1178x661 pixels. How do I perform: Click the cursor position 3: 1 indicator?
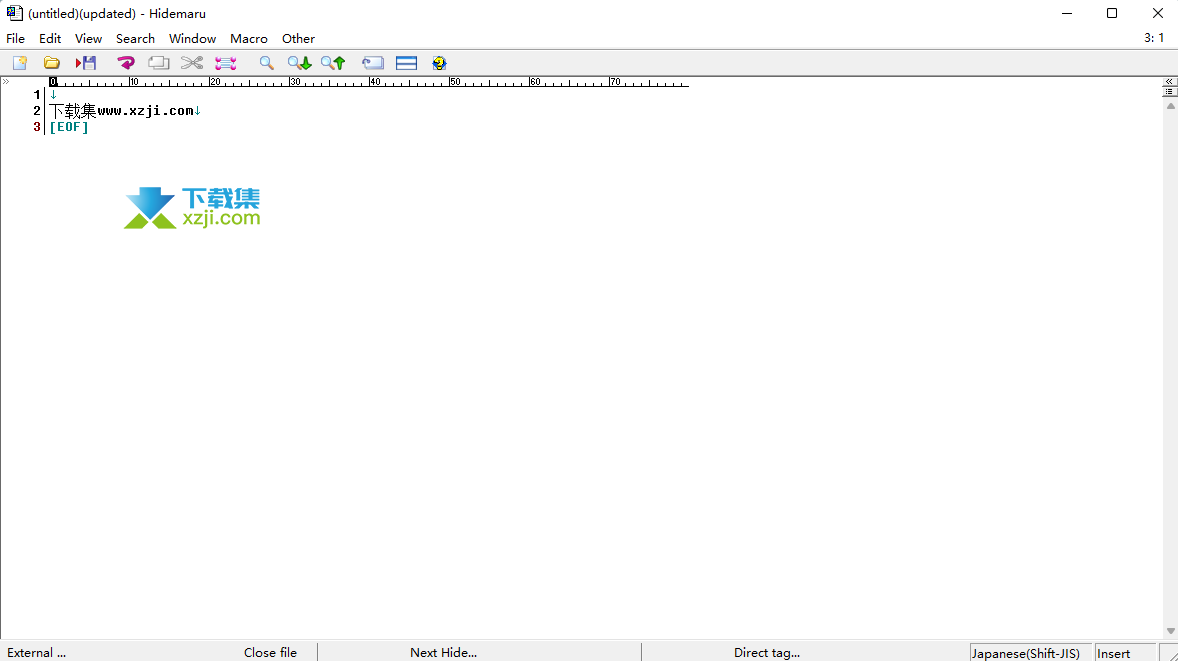point(1154,38)
